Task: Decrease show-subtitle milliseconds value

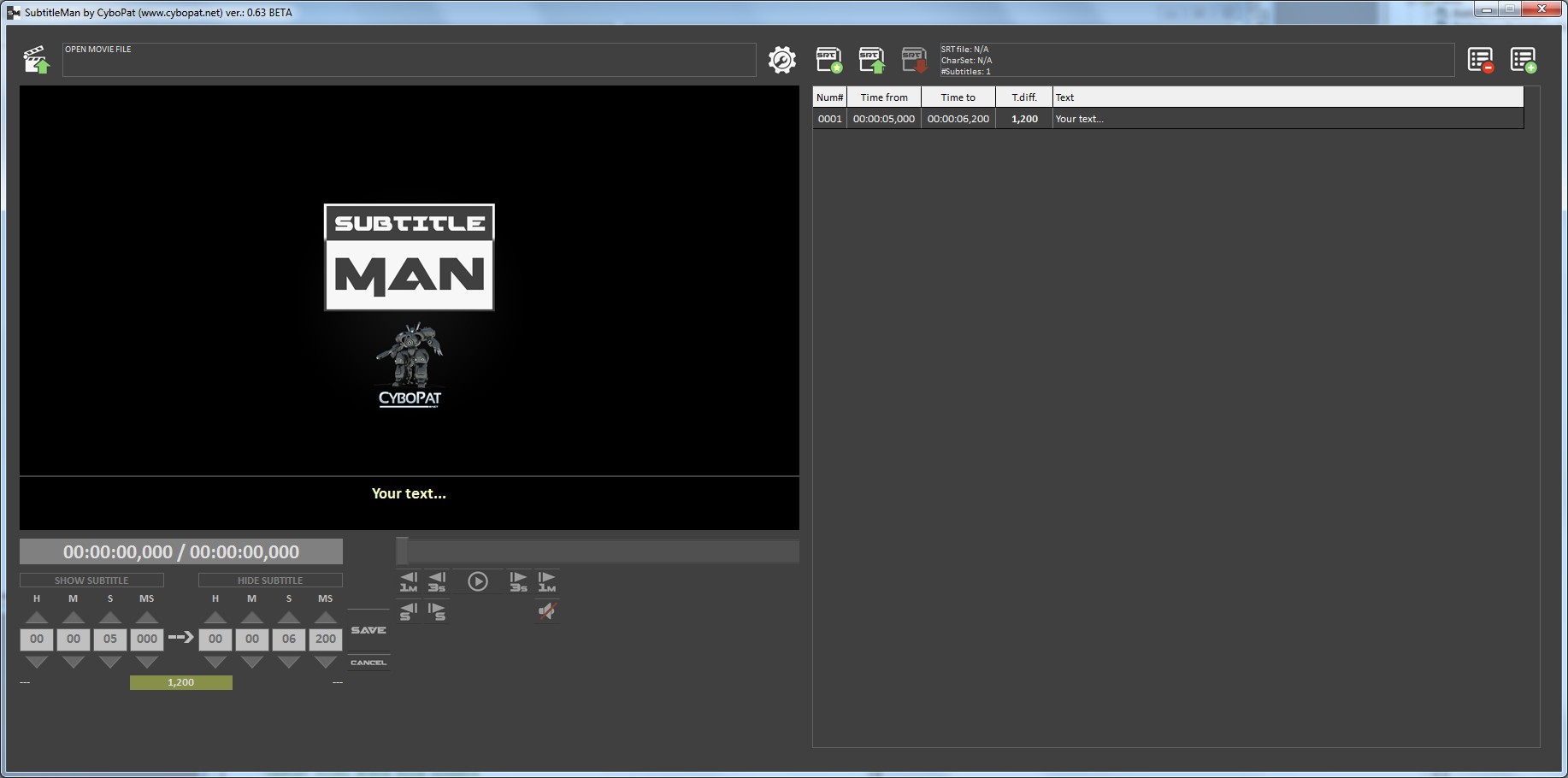Action: [147, 662]
